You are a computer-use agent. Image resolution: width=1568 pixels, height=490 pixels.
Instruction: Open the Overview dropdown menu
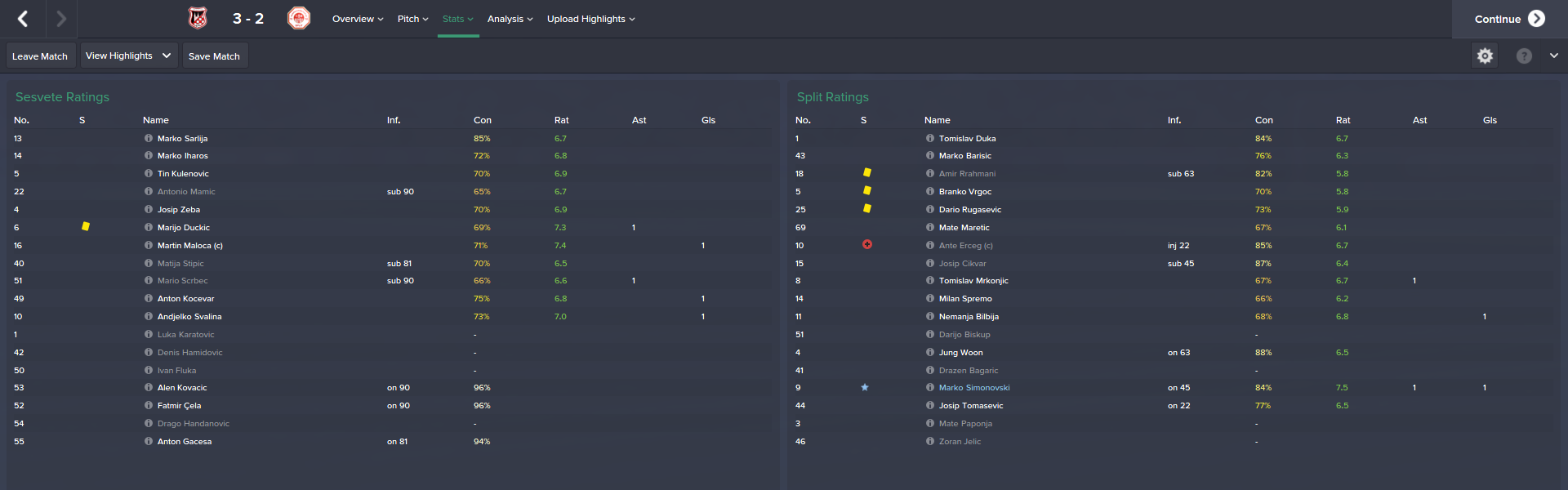pos(358,19)
